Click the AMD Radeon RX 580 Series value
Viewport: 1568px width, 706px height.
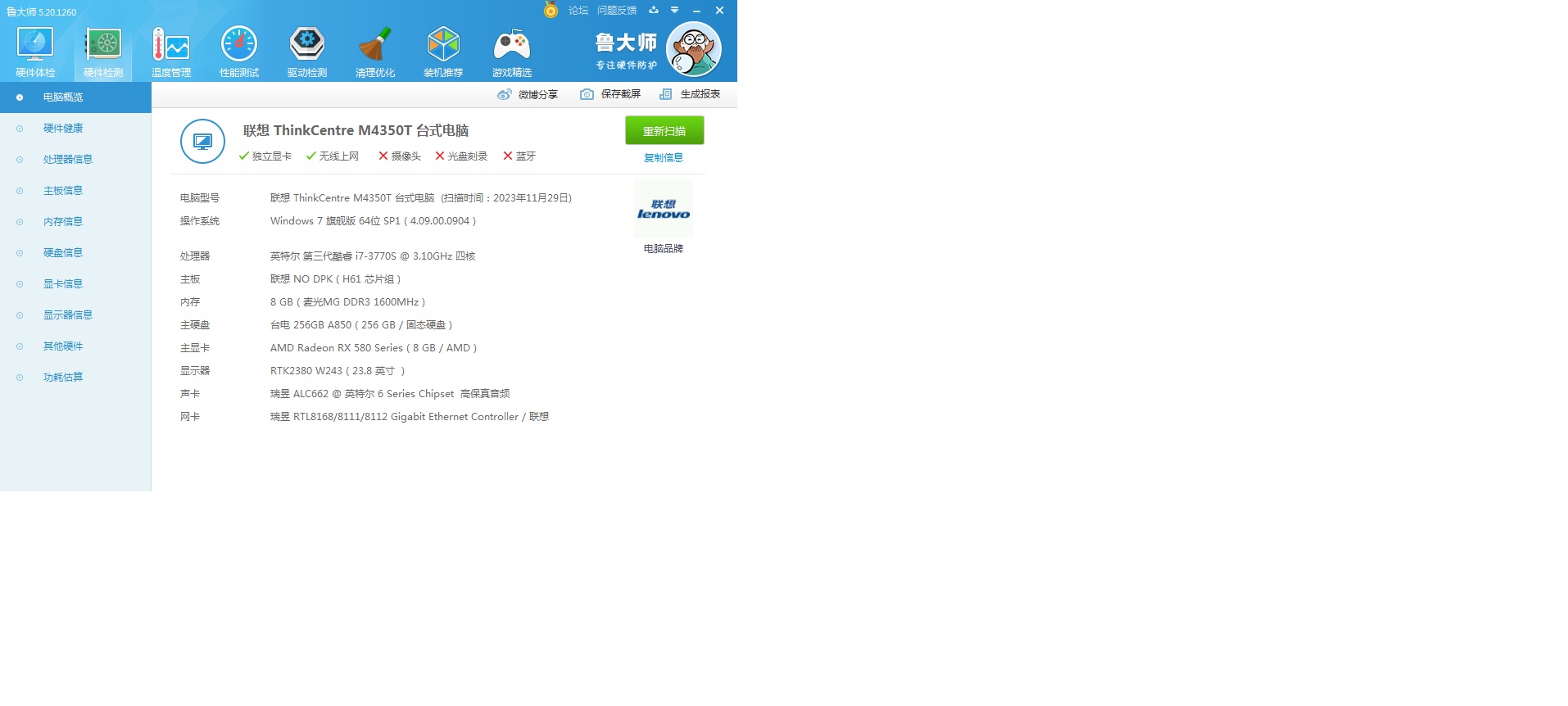pyautogui.click(x=374, y=348)
